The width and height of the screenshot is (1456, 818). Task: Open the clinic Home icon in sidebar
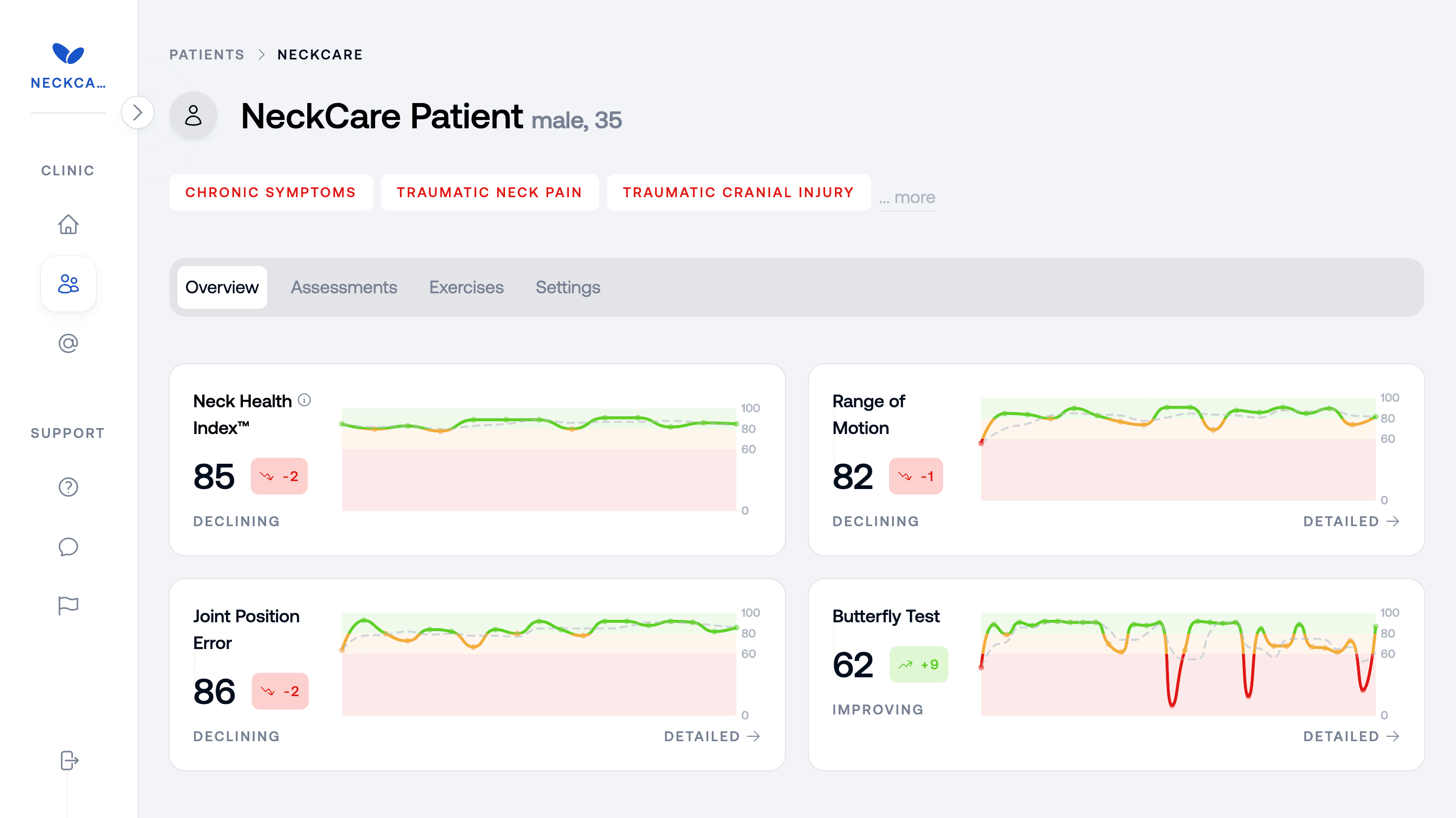pos(68,224)
